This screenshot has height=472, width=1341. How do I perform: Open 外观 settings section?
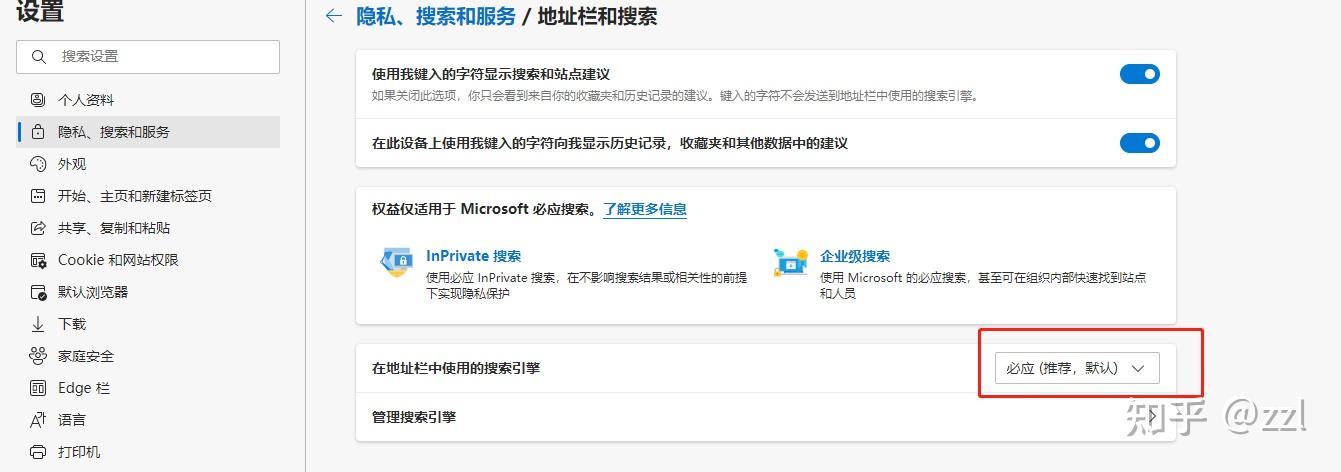click(x=148, y=164)
